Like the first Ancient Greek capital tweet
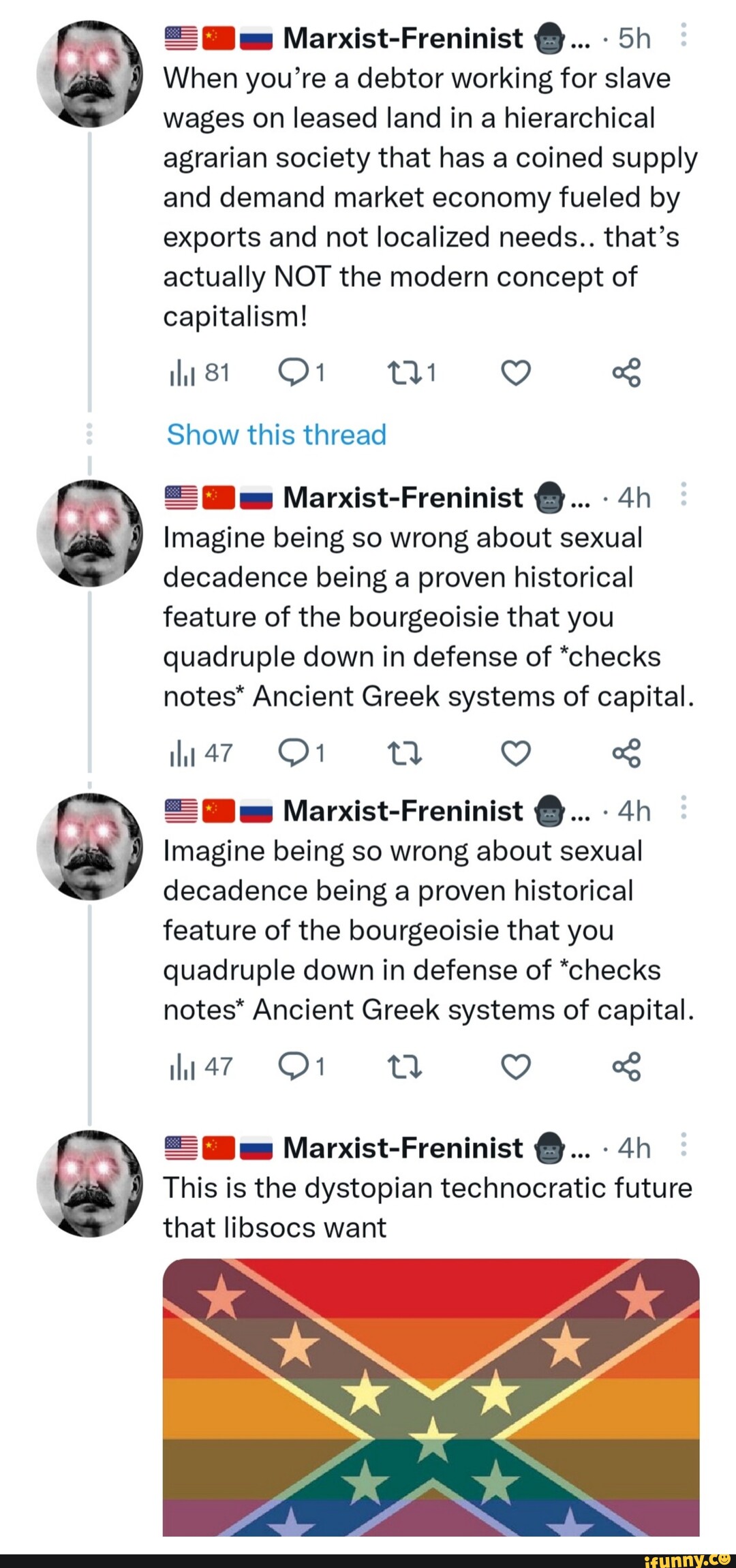 click(515, 753)
